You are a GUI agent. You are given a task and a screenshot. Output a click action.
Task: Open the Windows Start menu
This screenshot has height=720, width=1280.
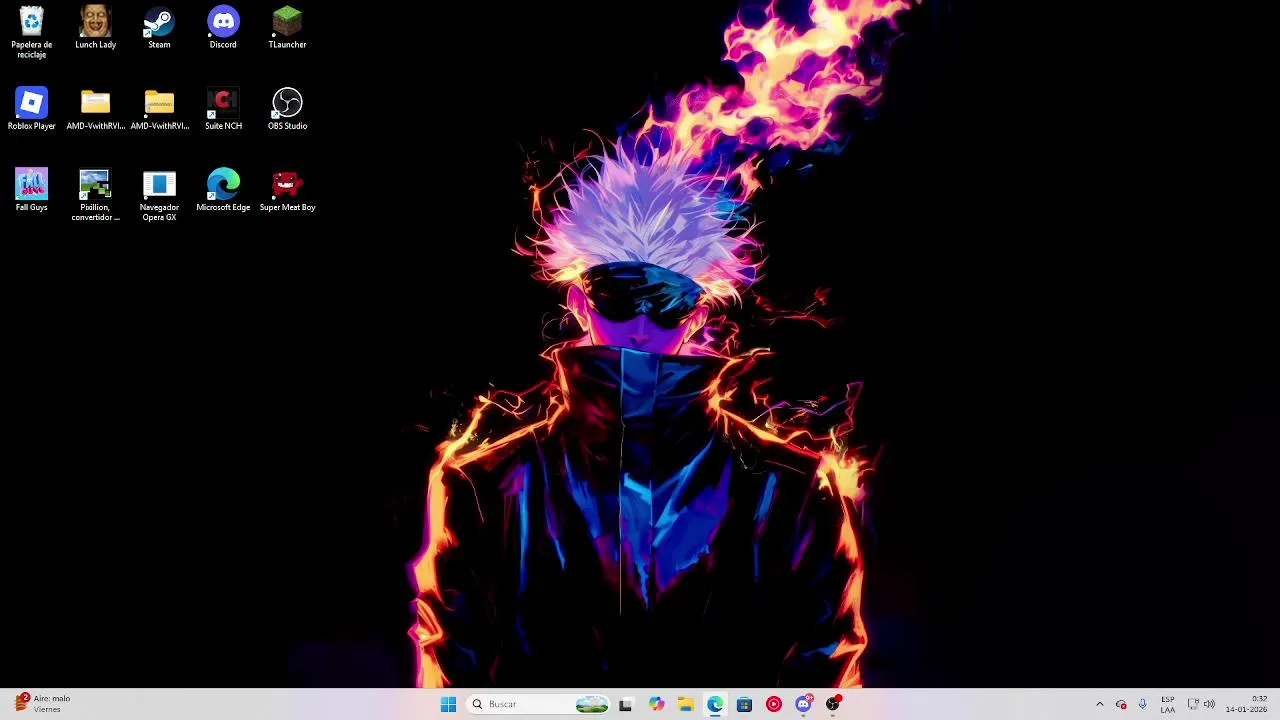[x=448, y=704]
